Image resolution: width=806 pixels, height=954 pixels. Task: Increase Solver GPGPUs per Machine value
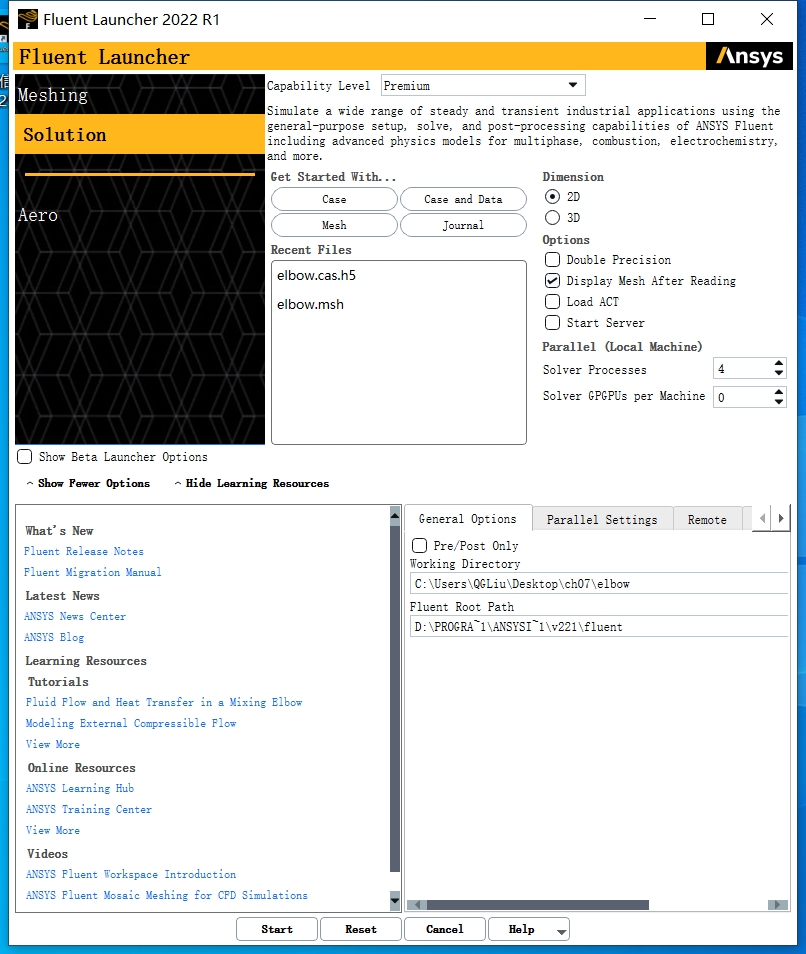[779, 392]
